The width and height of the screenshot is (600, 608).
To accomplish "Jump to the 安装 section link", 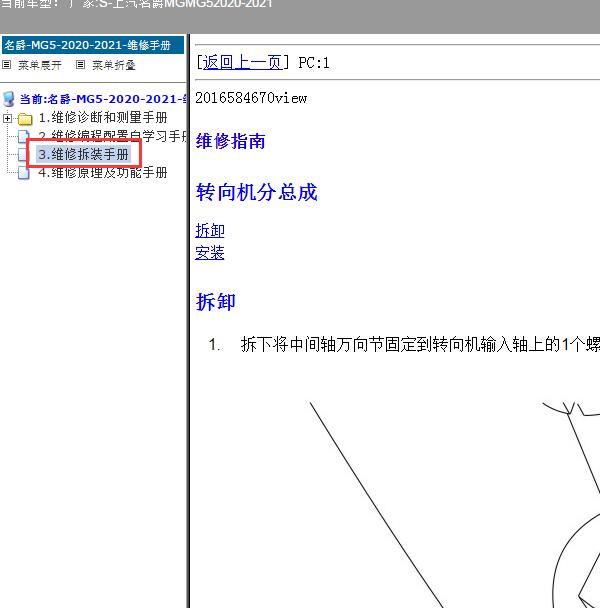I will (210, 253).
